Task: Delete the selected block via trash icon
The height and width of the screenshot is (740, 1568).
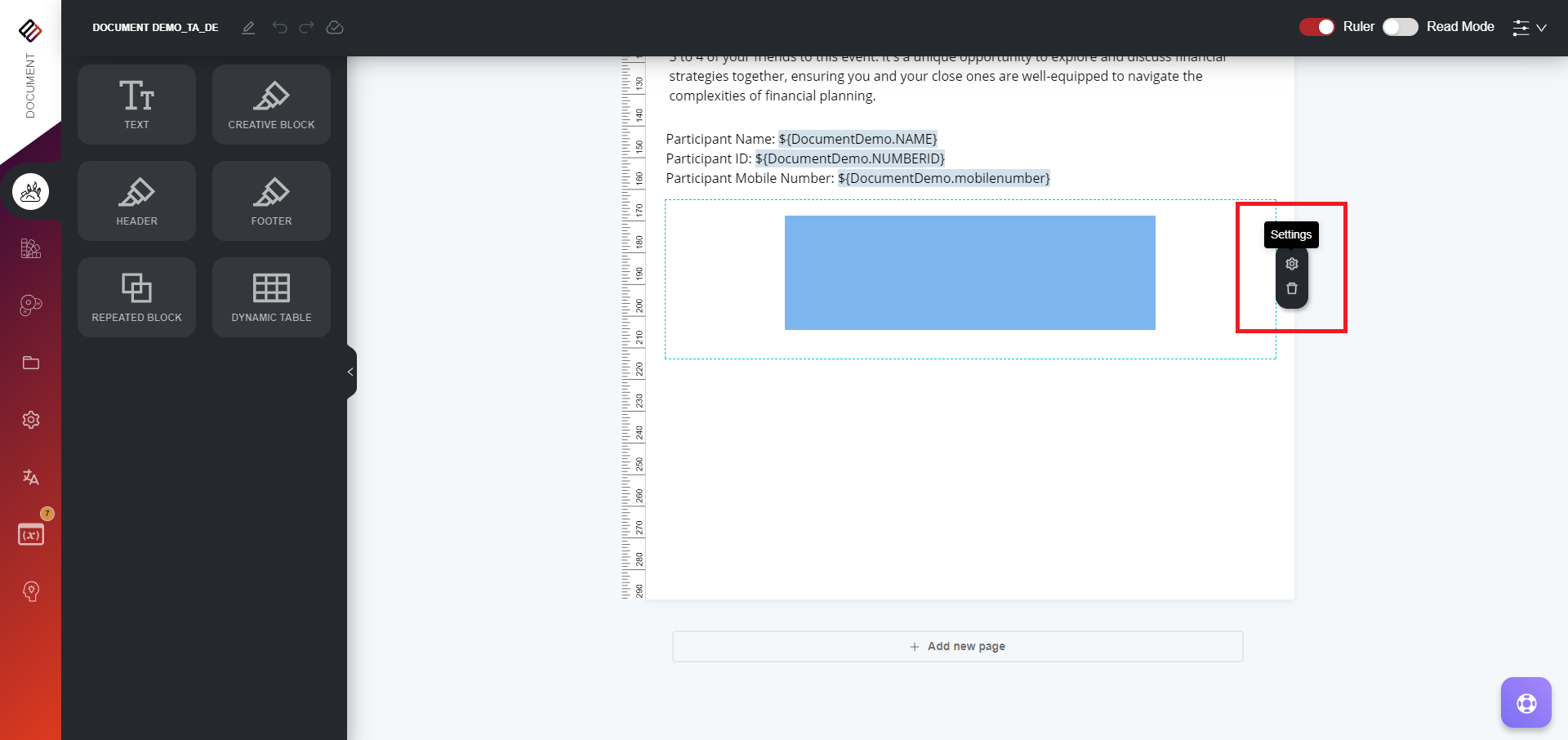Action: click(x=1291, y=288)
